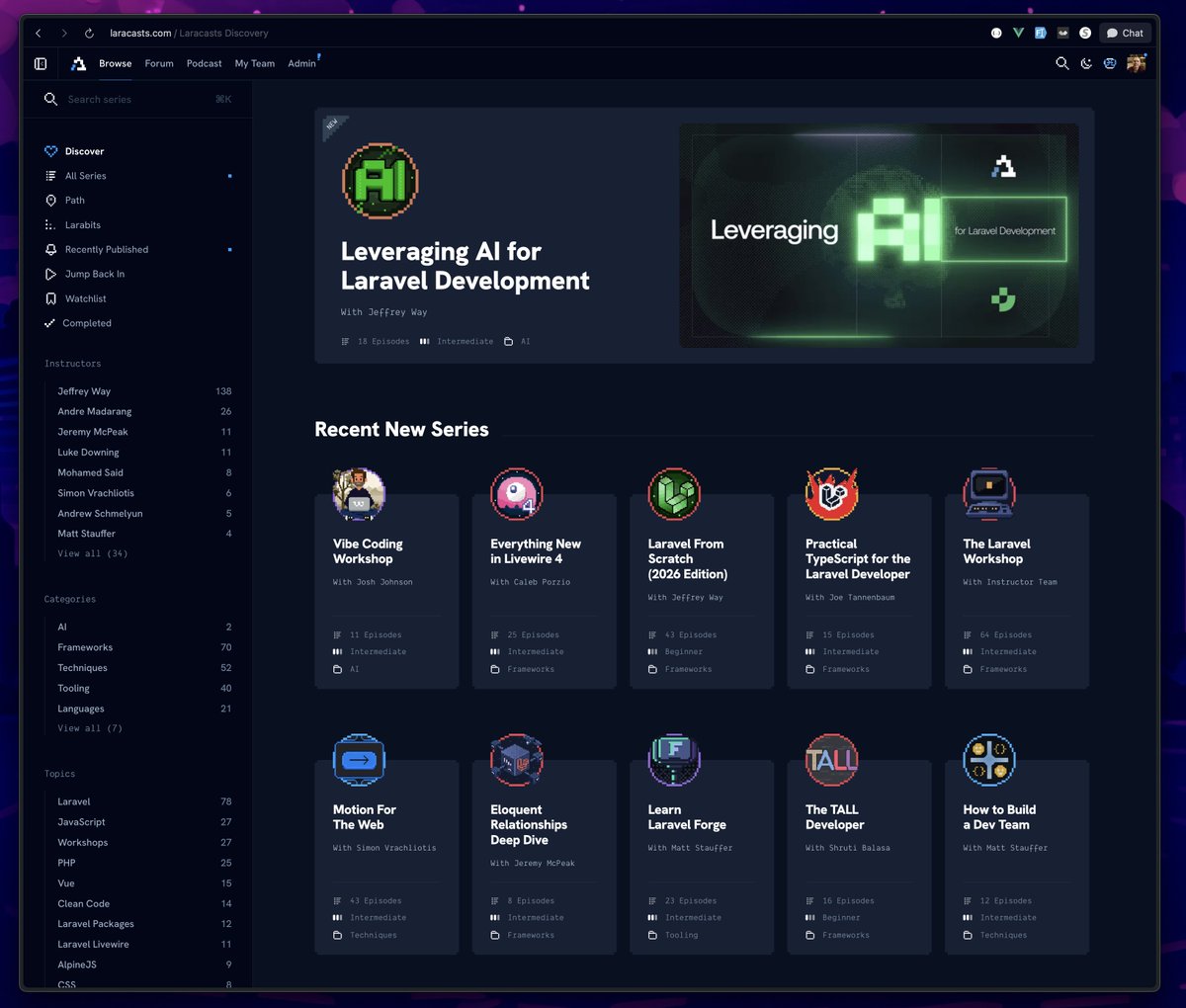Toggle dark mode moon icon

(x=1086, y=63)
